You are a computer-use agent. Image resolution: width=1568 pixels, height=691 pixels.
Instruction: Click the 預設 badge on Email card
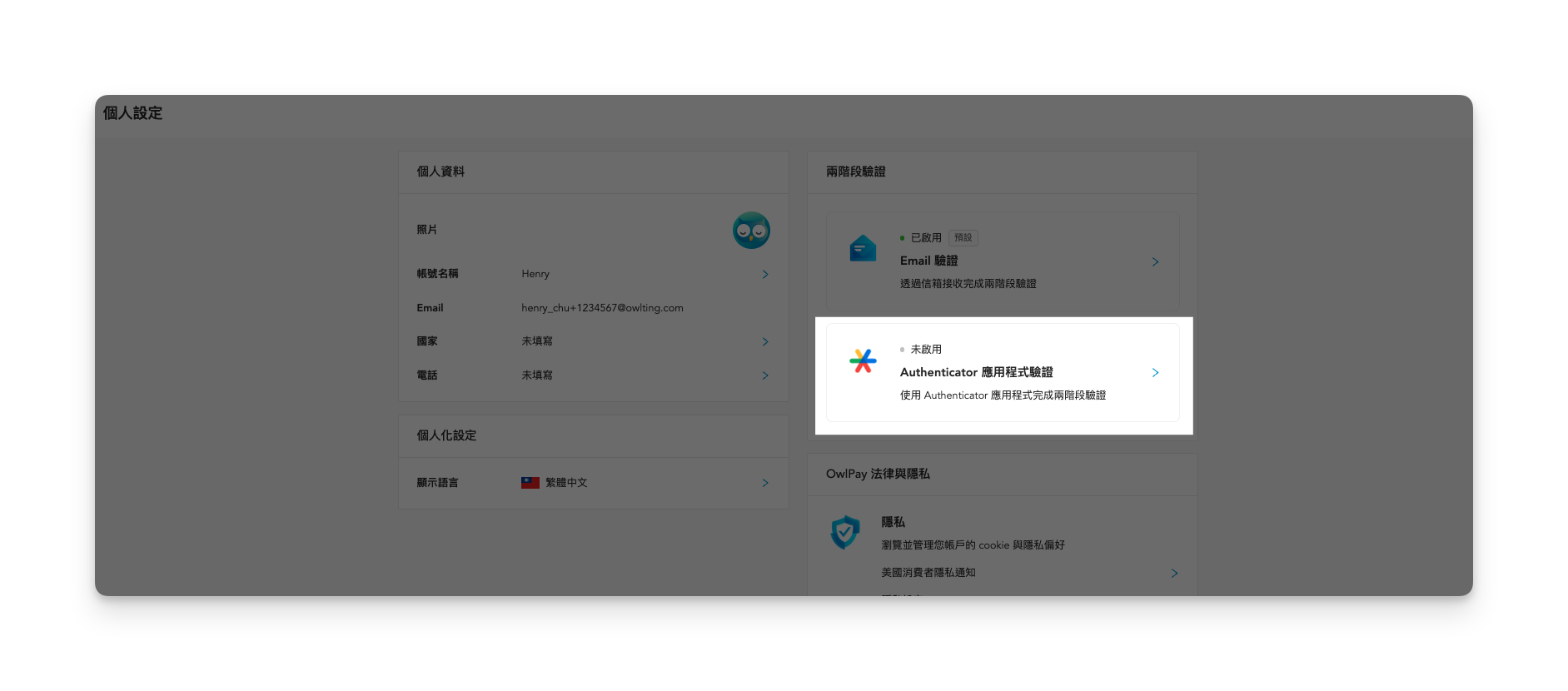click(963, 238)
